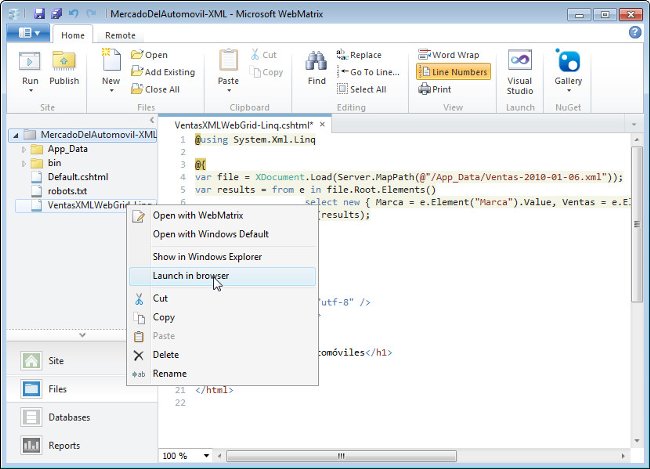Choose Launch in browser
Screen dimensions: 650x469
(223, 276)
